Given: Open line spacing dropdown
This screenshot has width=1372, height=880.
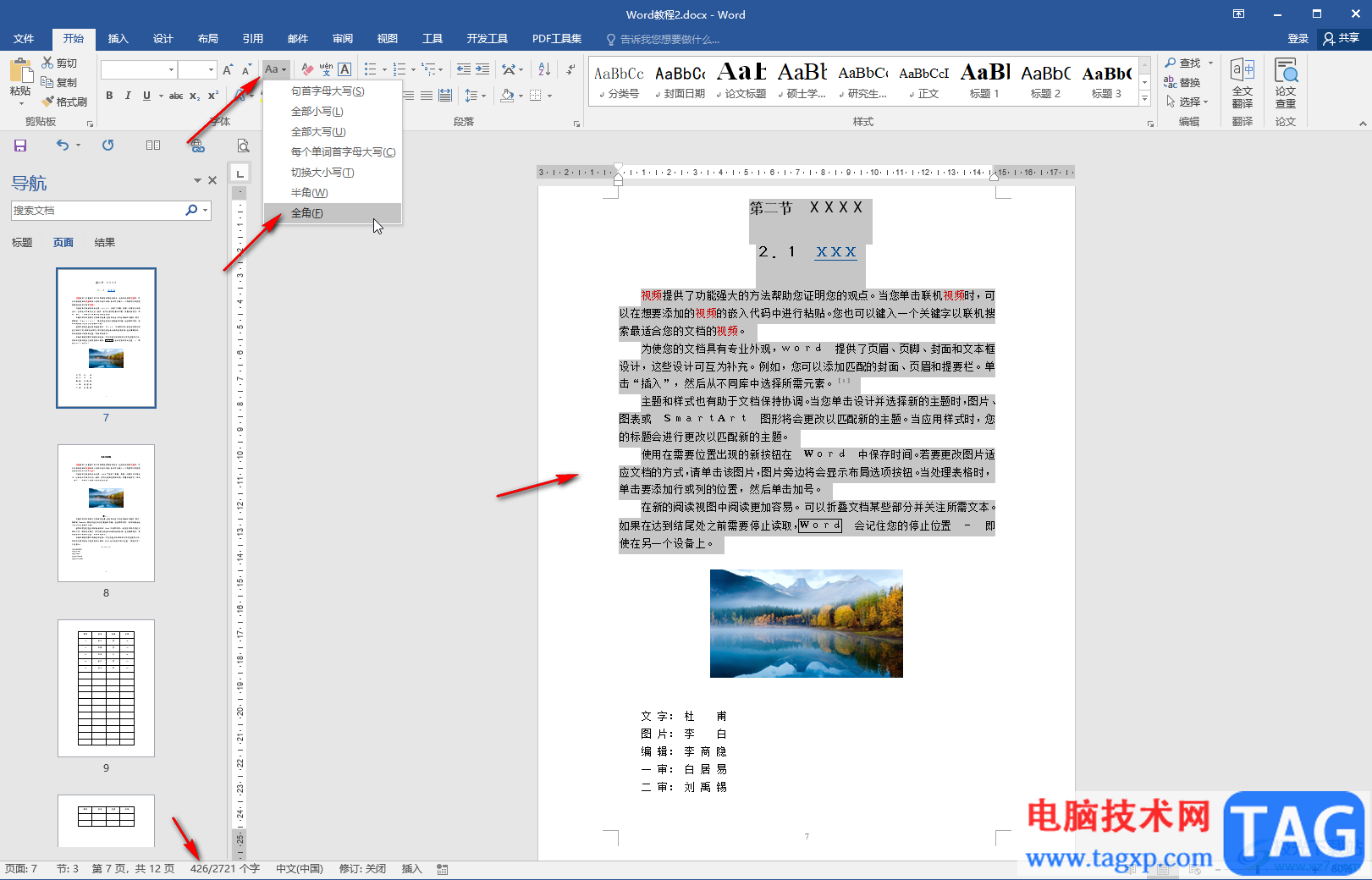Looking at the screenshot, I should pos(475,96).
